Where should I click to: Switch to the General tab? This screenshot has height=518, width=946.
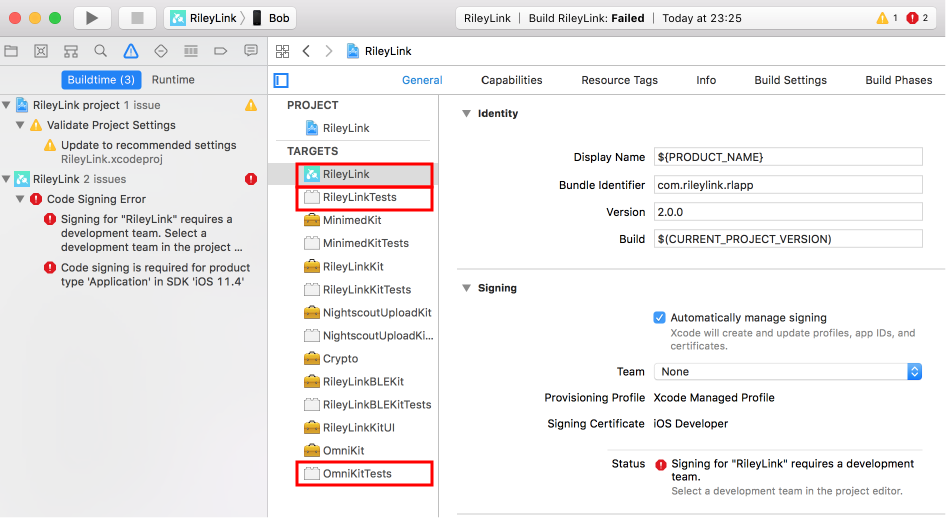[422, 80]
